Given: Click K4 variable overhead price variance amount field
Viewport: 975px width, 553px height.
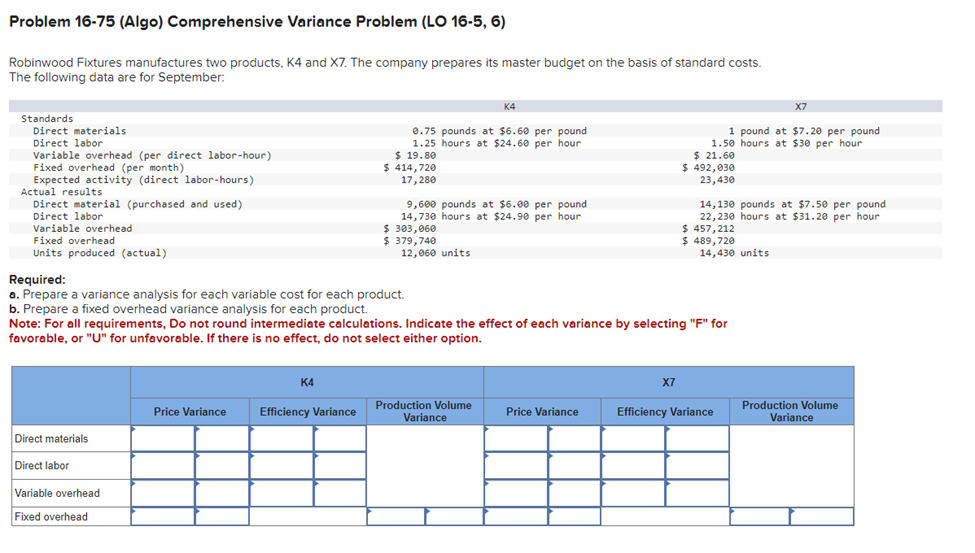Looking at the screenshot, I should (163, 493).
